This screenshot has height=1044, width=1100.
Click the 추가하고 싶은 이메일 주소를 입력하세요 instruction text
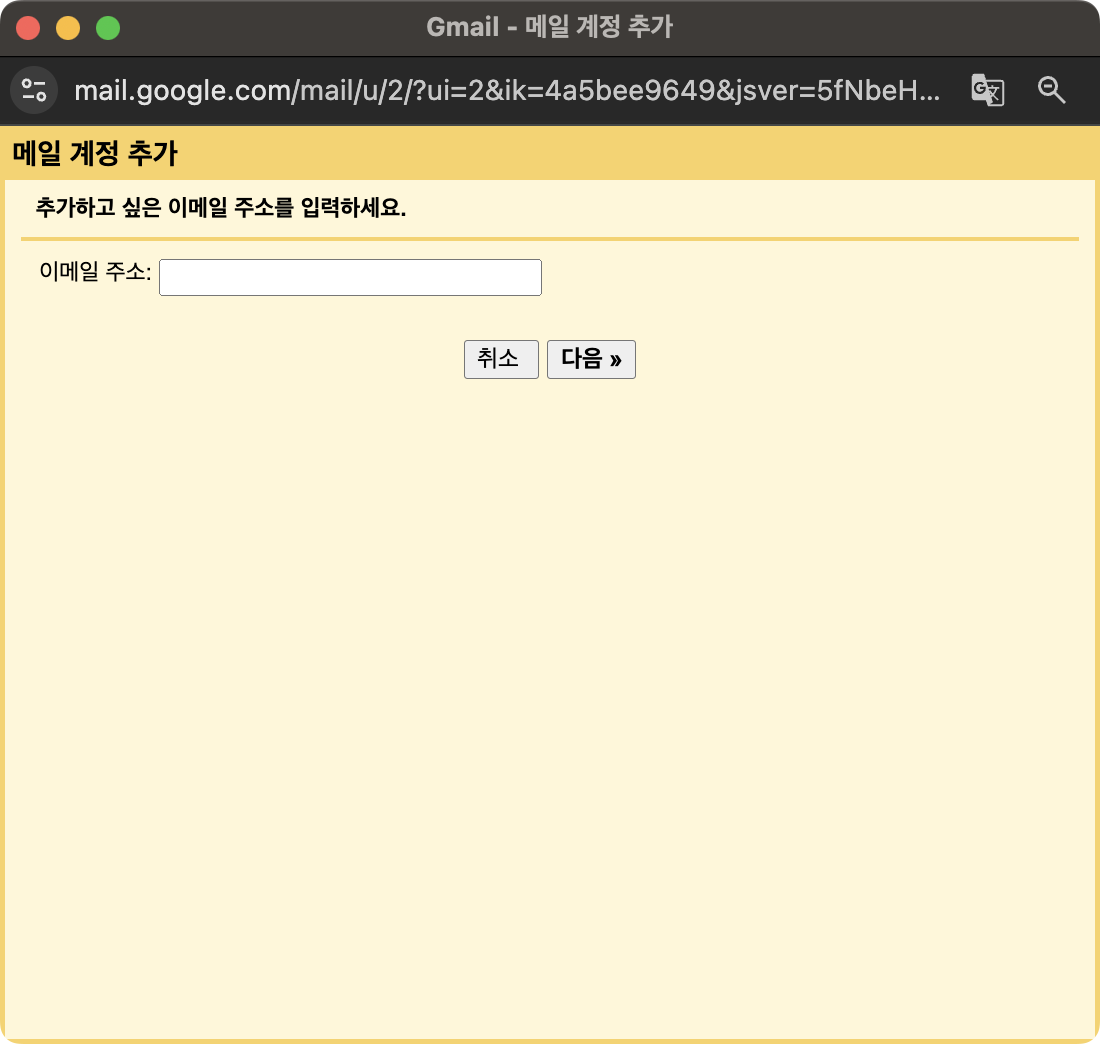[220, 208]
